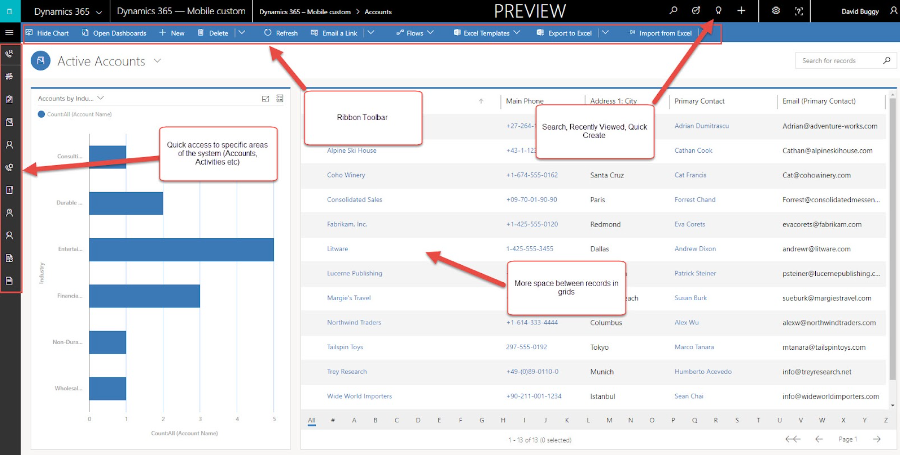Click the chart's view records icon

[280, 99]
